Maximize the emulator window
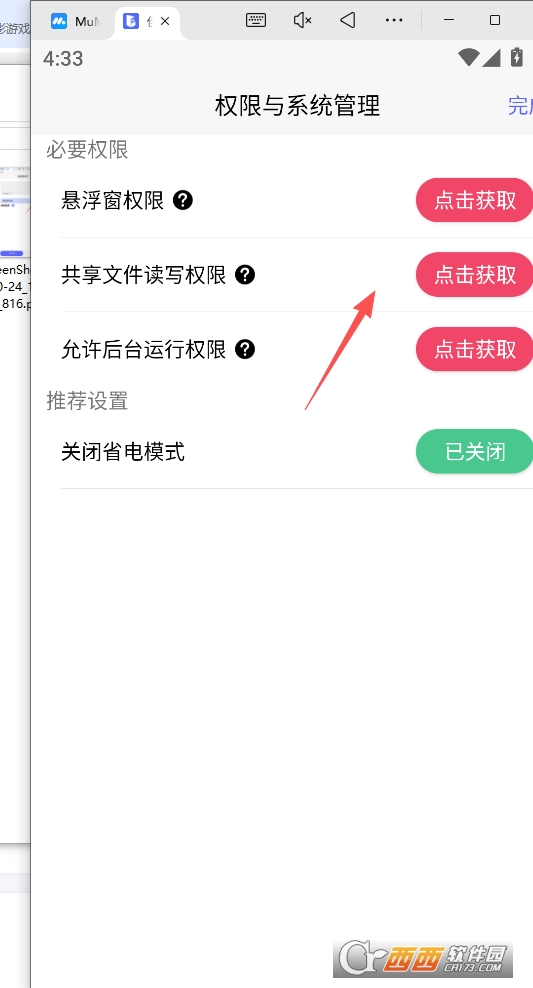 click(x=495, y=20)
